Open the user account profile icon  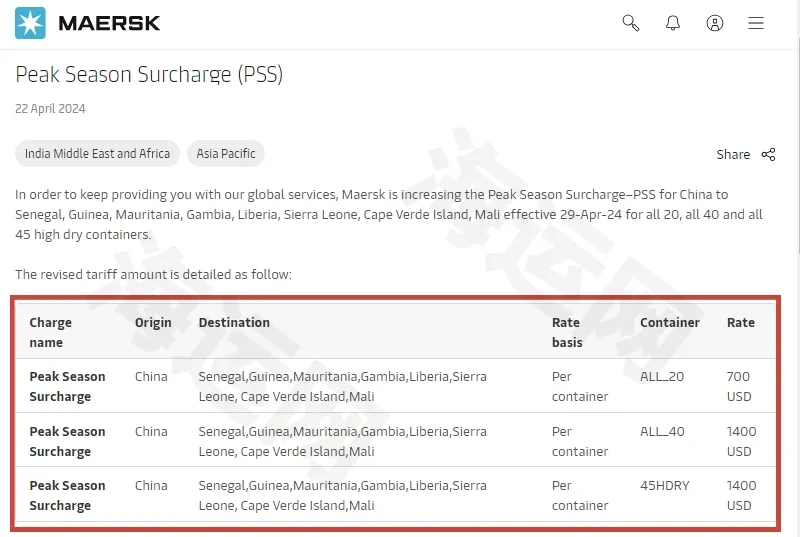[715, 23]
